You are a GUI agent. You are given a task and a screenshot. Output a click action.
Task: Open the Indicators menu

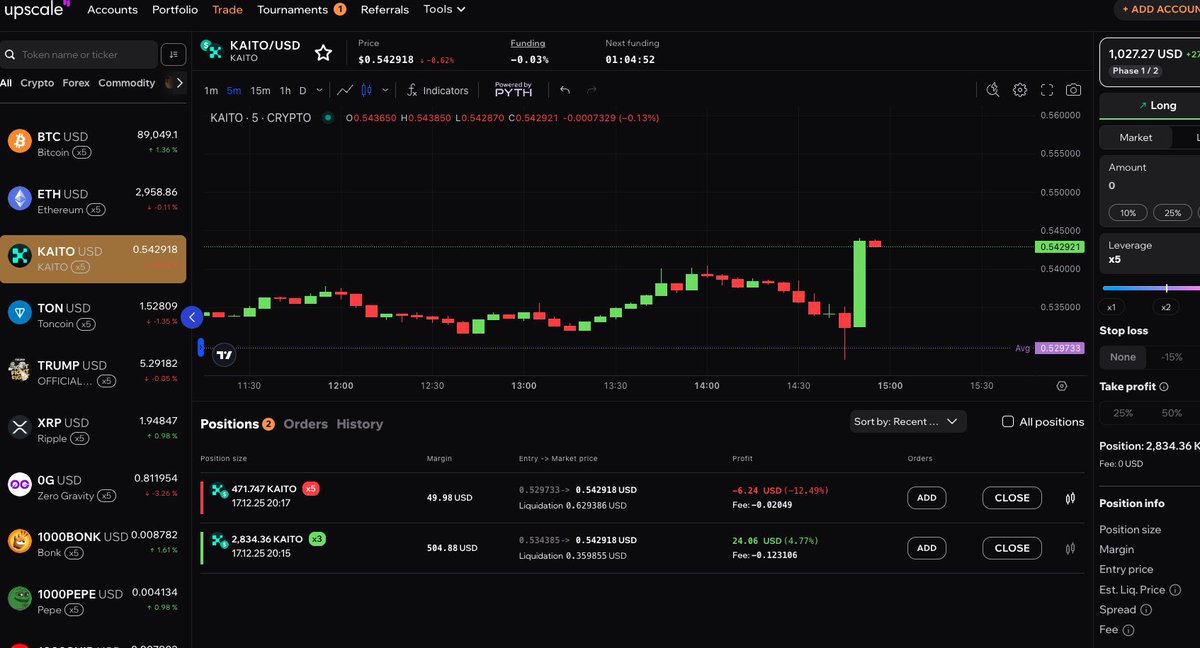(x=438, y=90)
